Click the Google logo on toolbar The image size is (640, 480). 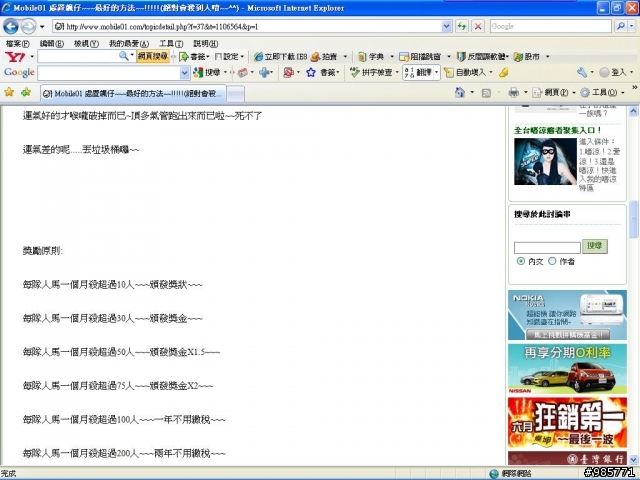click(x=19, y=73)
